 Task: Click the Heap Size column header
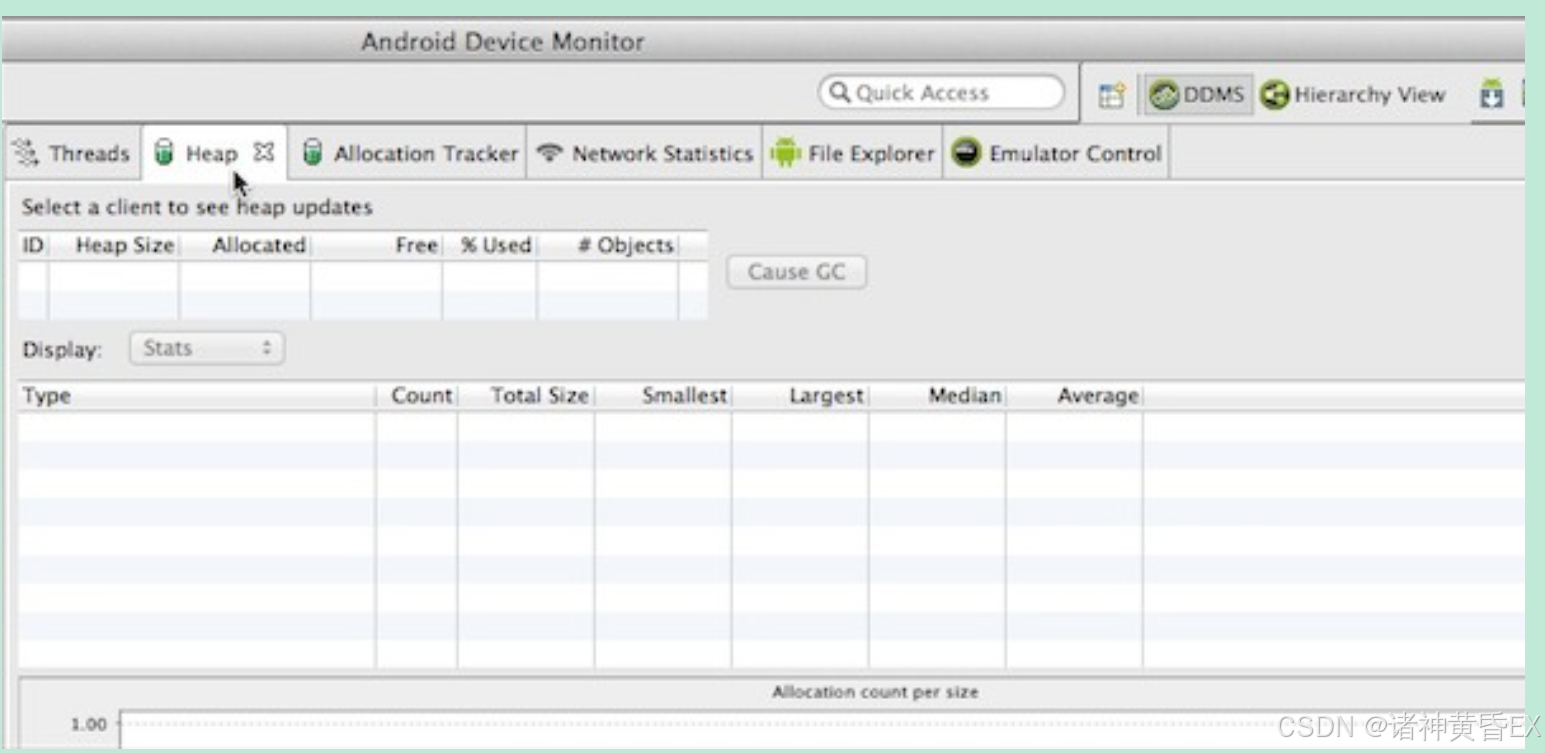click(114, 245)
